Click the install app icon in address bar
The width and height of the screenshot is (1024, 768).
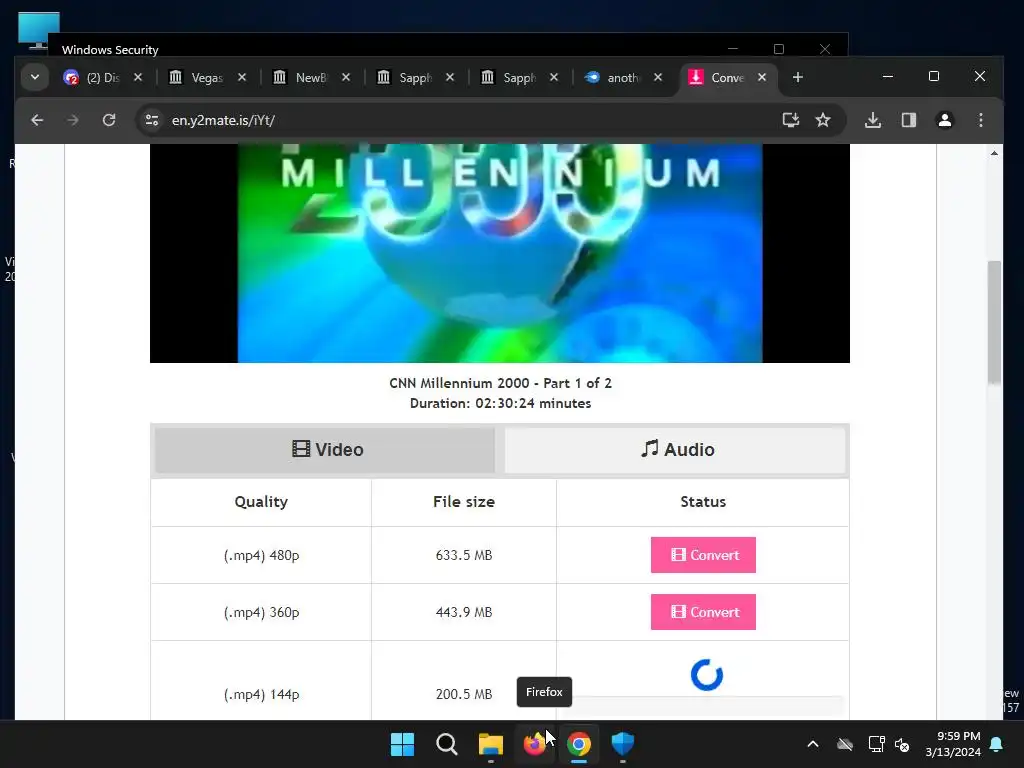coord(791,120)
